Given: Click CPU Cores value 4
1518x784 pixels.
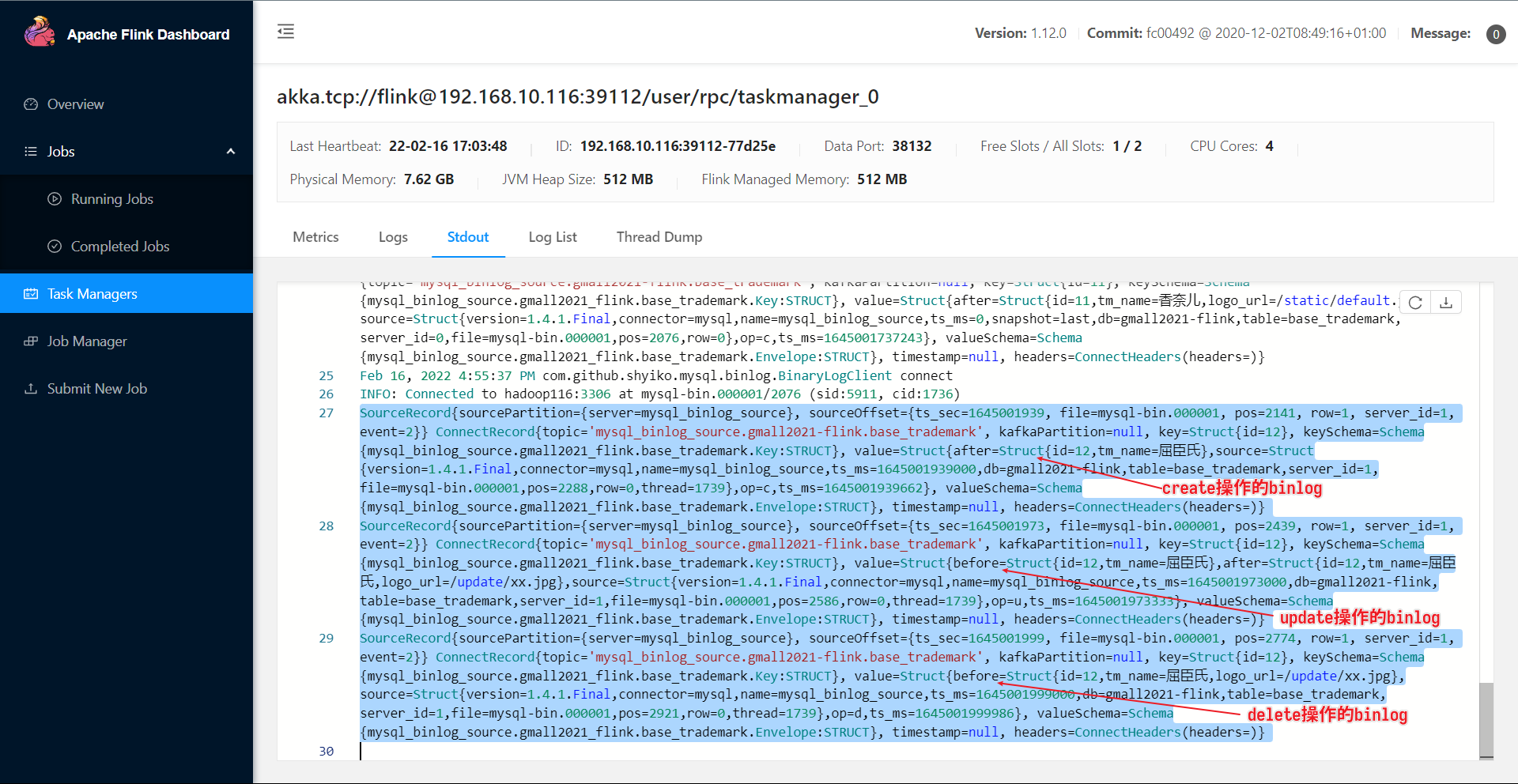Looking at the screenshot, I should tap(1270, 146).
